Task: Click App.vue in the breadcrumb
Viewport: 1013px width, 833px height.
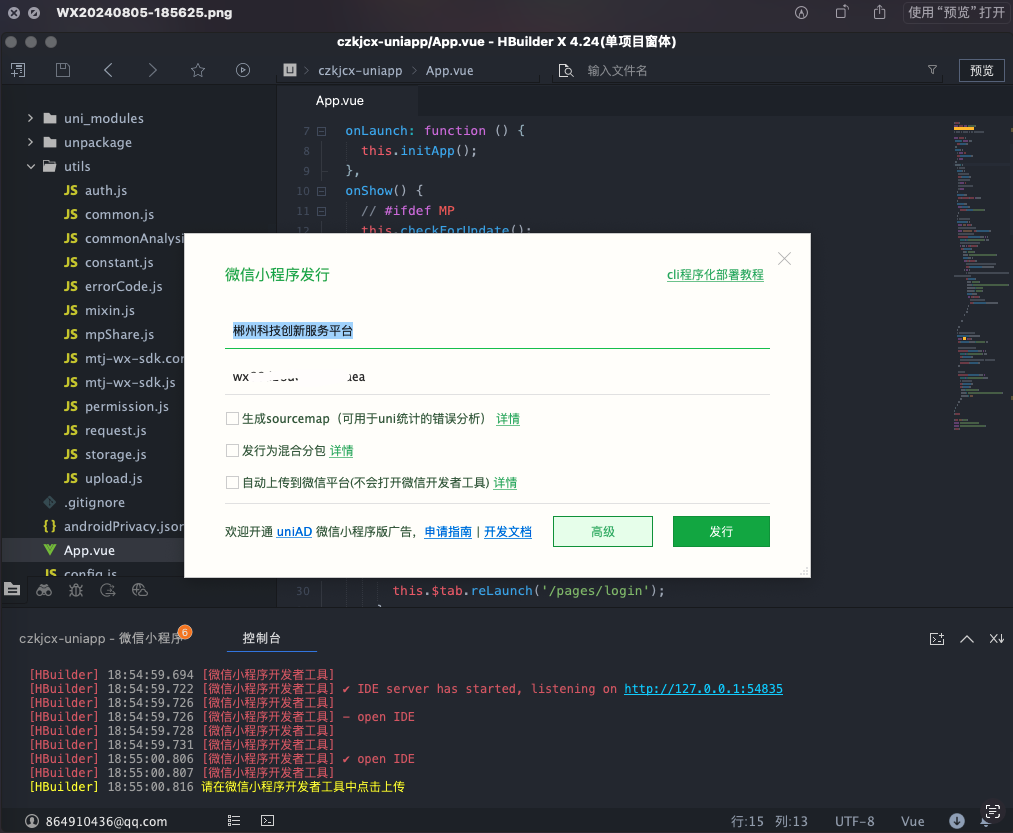Action: click(449, 70)
